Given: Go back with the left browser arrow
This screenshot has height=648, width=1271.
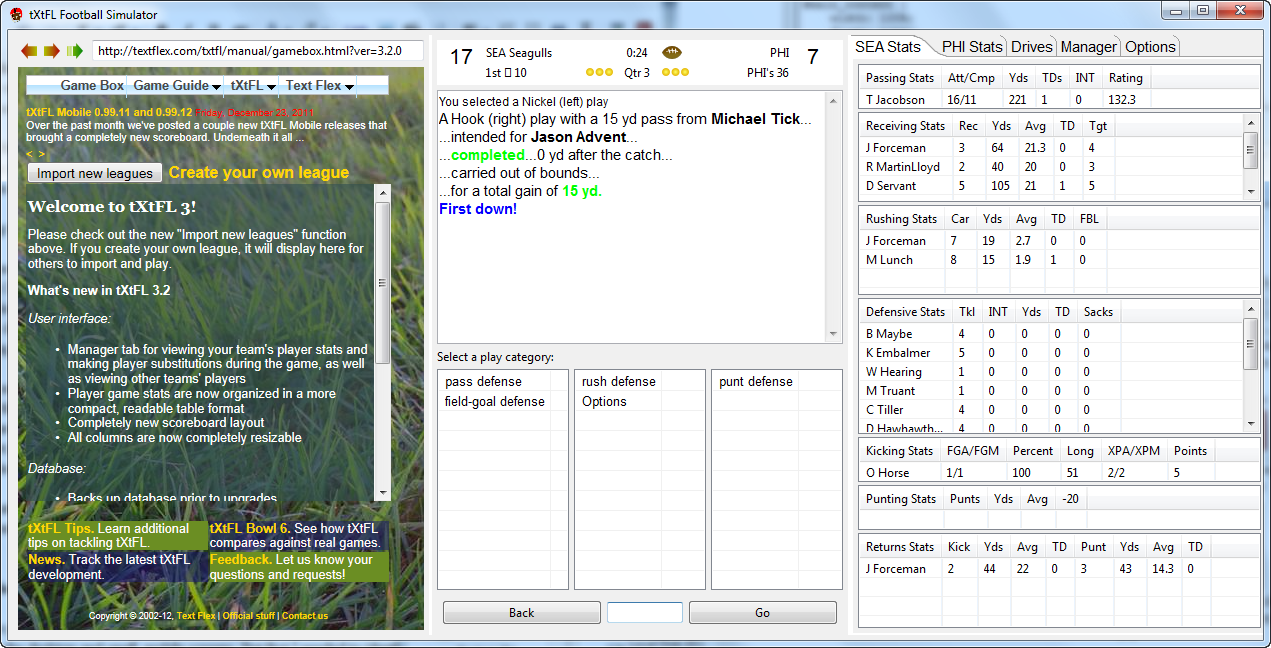Looking at the screenshot, I should 28,51.
